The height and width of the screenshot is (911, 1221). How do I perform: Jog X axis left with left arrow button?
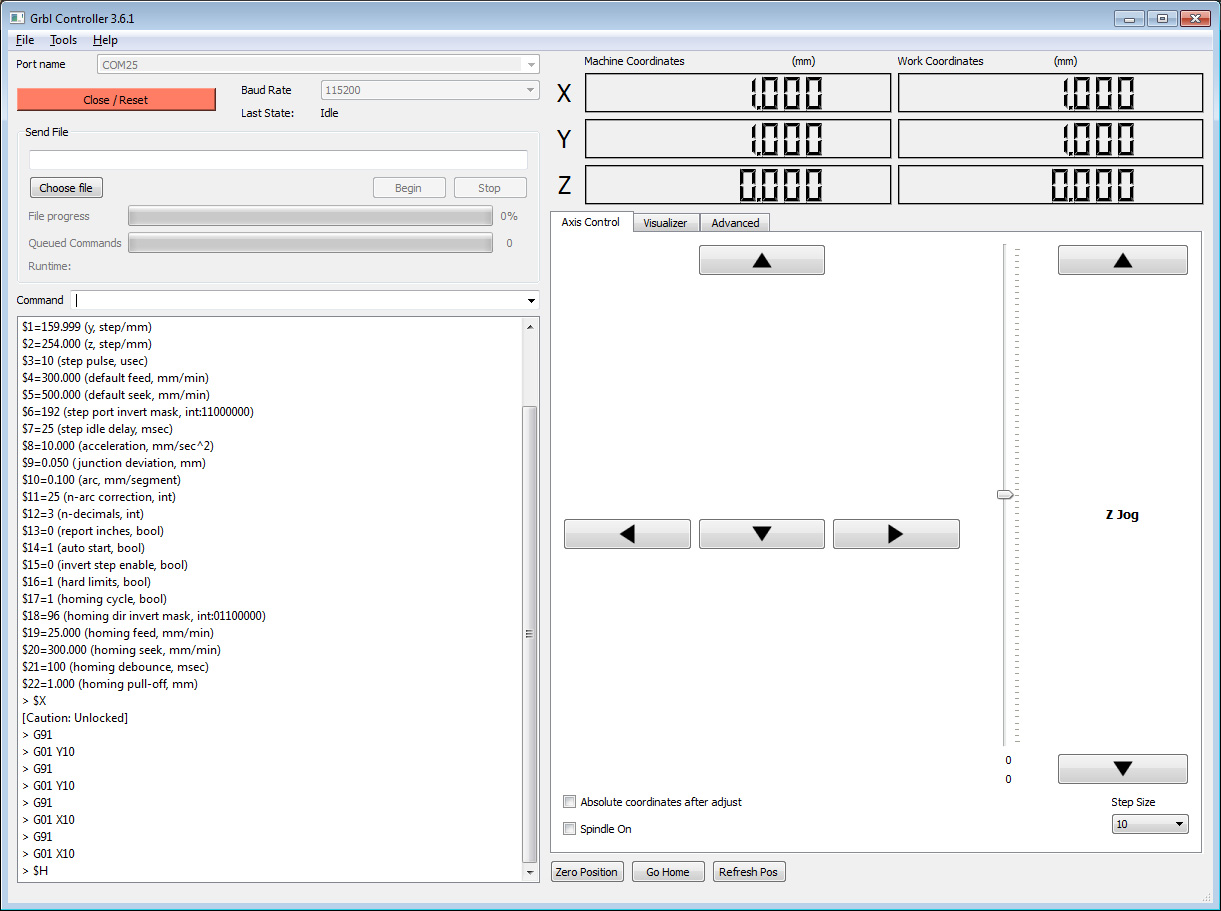click(x=627, y=534)
